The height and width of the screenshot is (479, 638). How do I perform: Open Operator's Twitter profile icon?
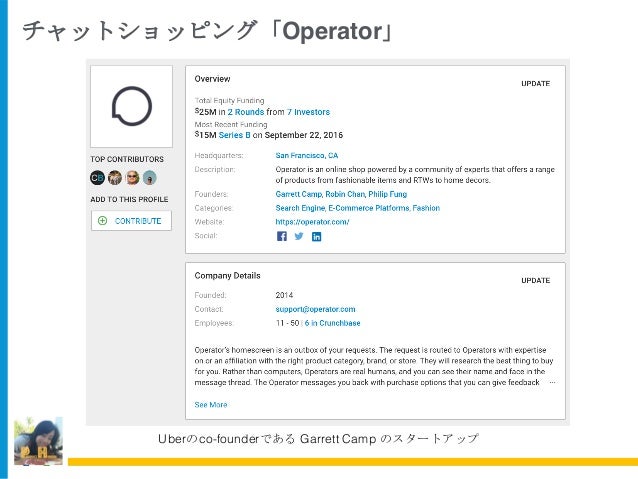pyautogui.click(x=299, y=236)
